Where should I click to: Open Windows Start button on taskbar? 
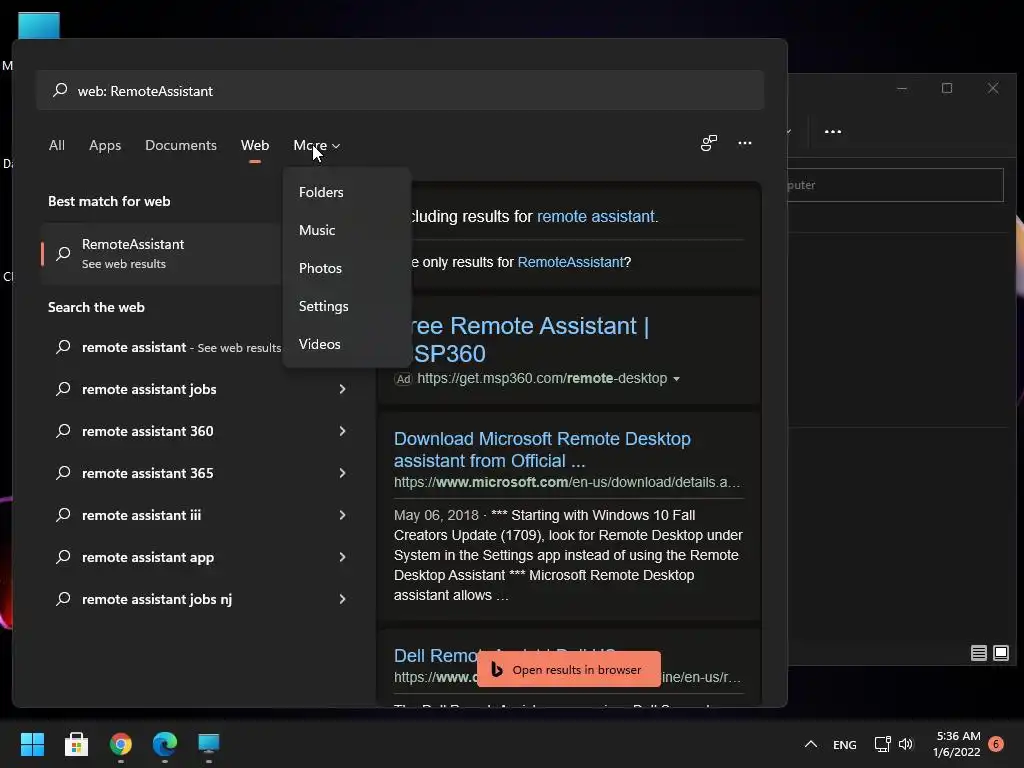pos(32,744)
